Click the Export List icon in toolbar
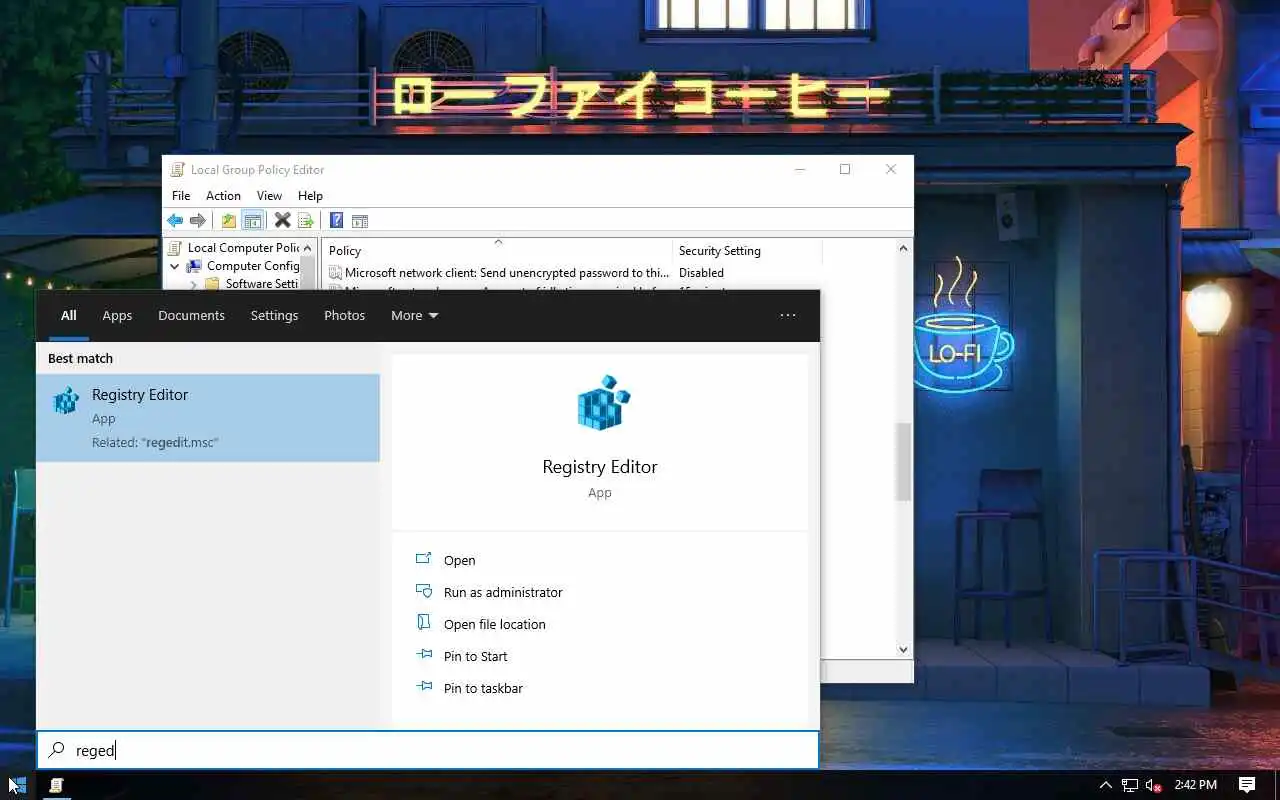 point(306,221)
